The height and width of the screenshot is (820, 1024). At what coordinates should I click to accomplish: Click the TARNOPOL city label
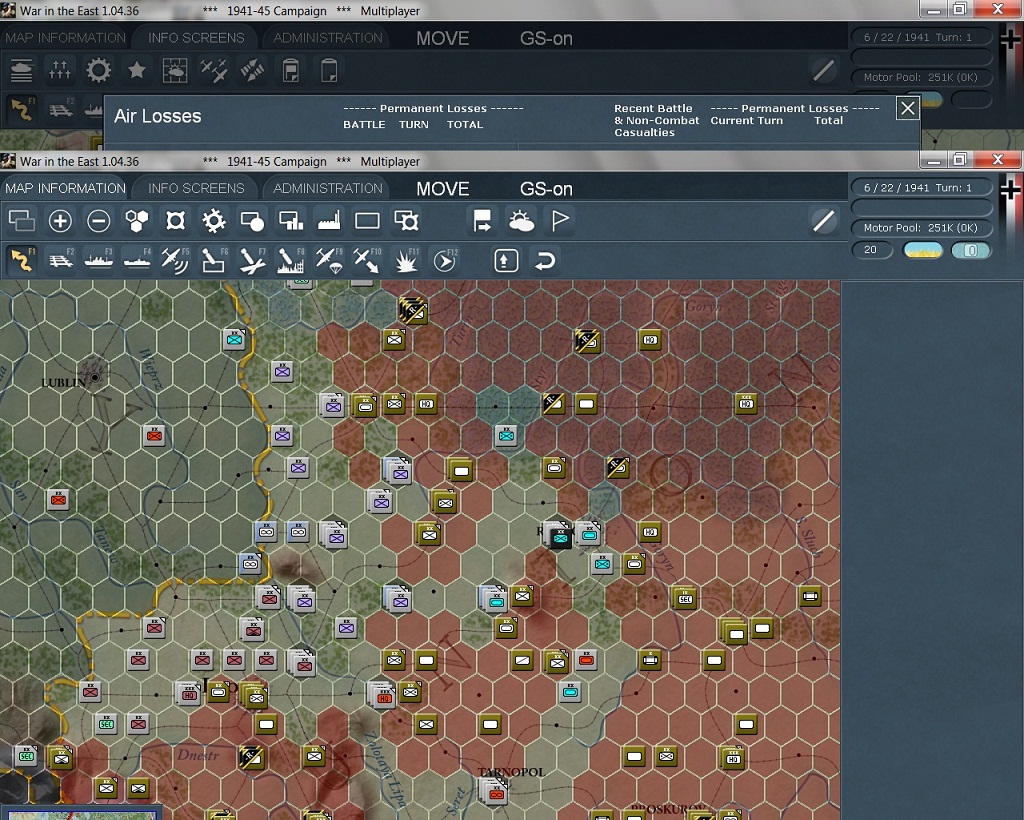coord(511,772)
